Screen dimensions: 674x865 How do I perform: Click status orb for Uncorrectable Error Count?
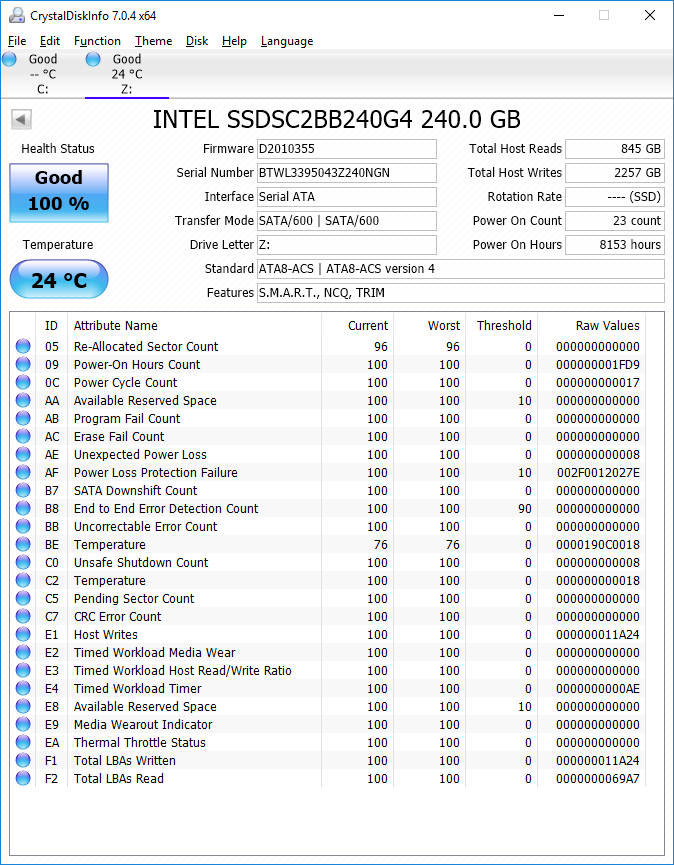pos(23,527)
